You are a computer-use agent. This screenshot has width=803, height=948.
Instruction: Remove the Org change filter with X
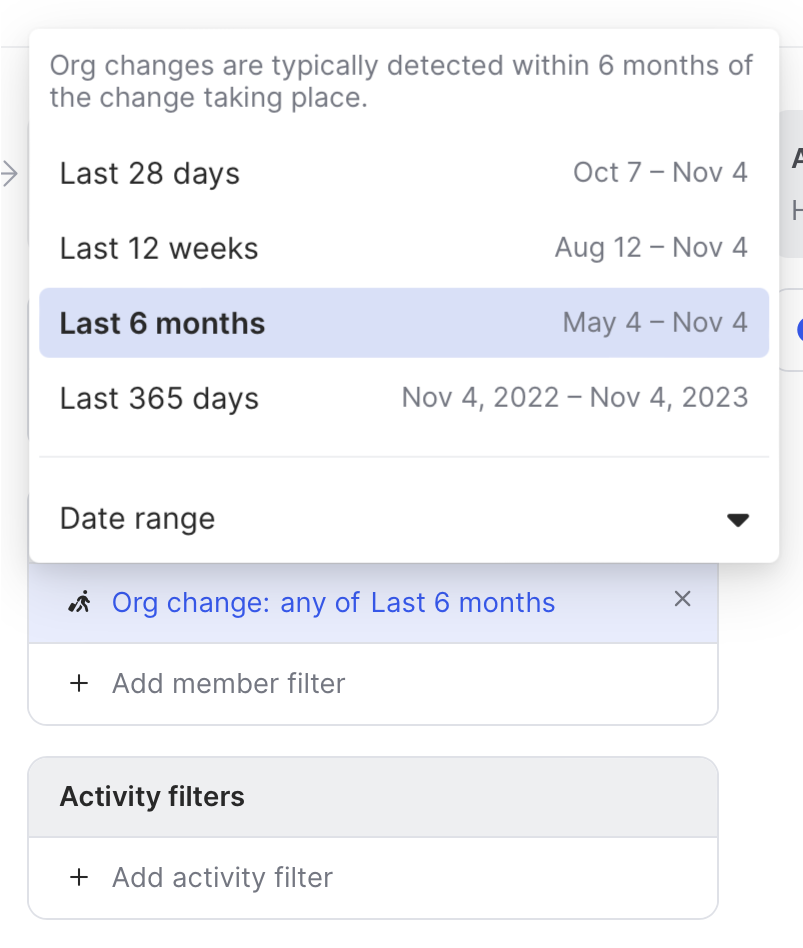point(682,600)
